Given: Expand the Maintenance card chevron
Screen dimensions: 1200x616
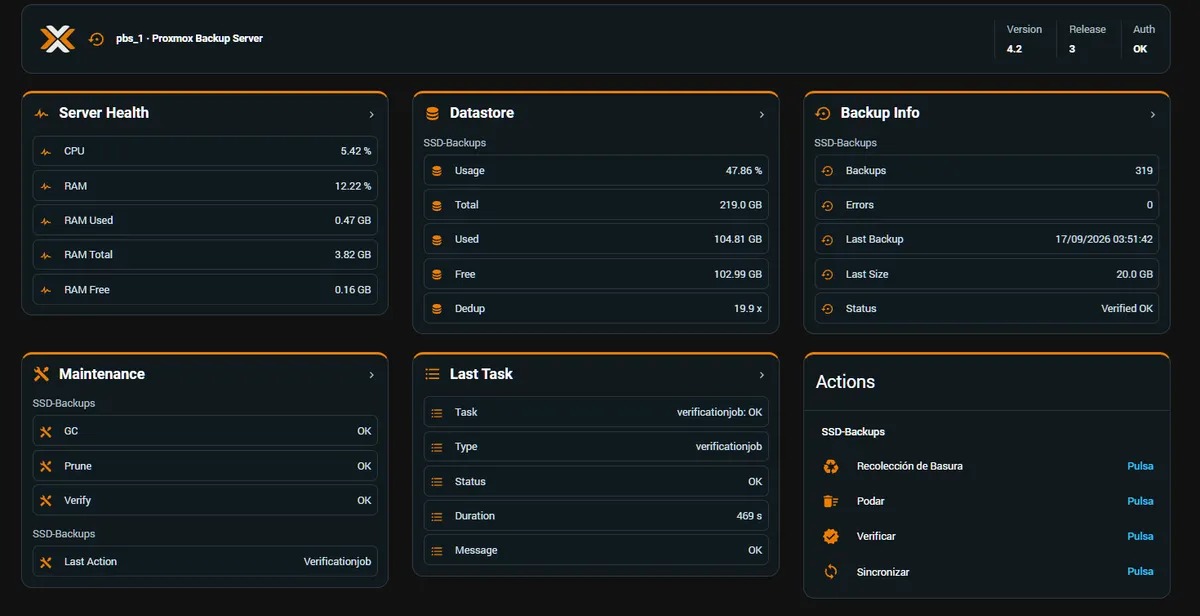Looking at the screenshot, I should [371, 375].
